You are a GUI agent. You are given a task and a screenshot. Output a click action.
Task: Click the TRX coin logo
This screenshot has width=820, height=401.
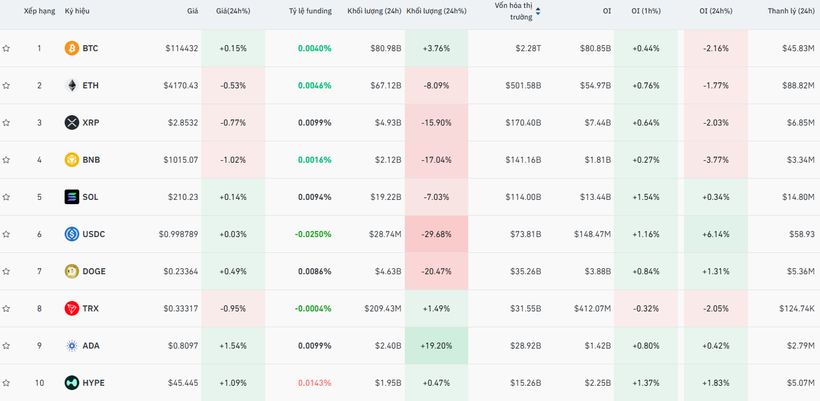71,308
